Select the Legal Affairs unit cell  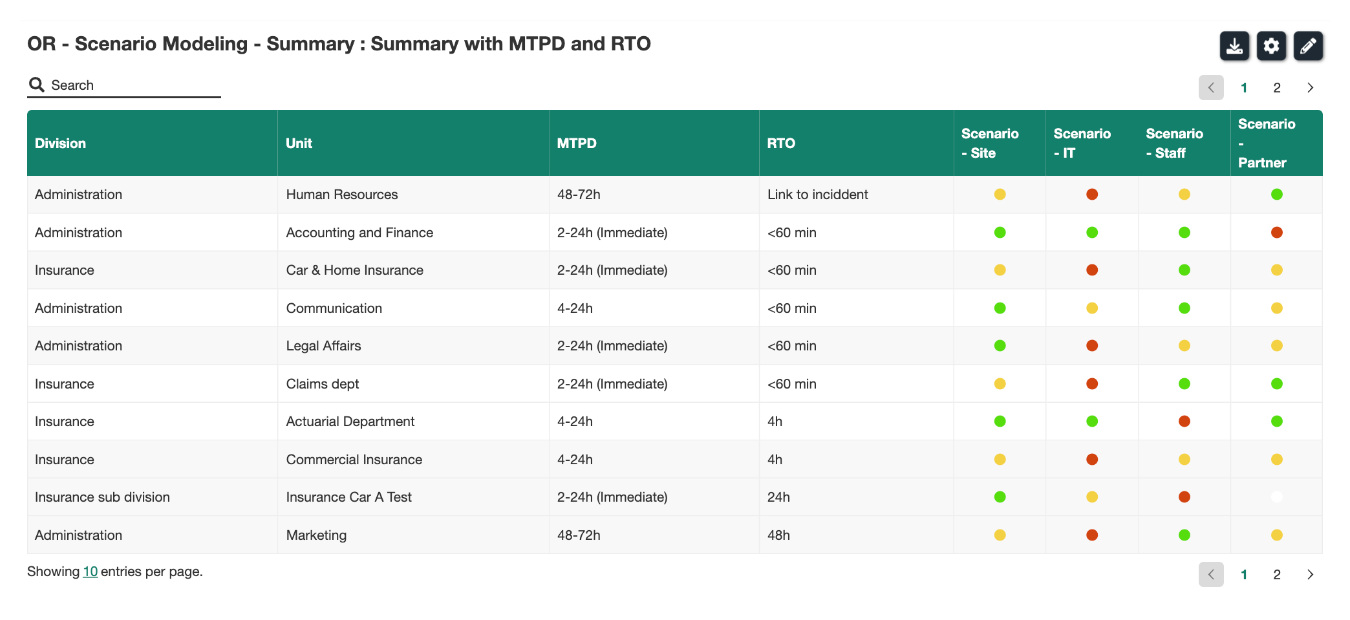[x=413, y=346]
